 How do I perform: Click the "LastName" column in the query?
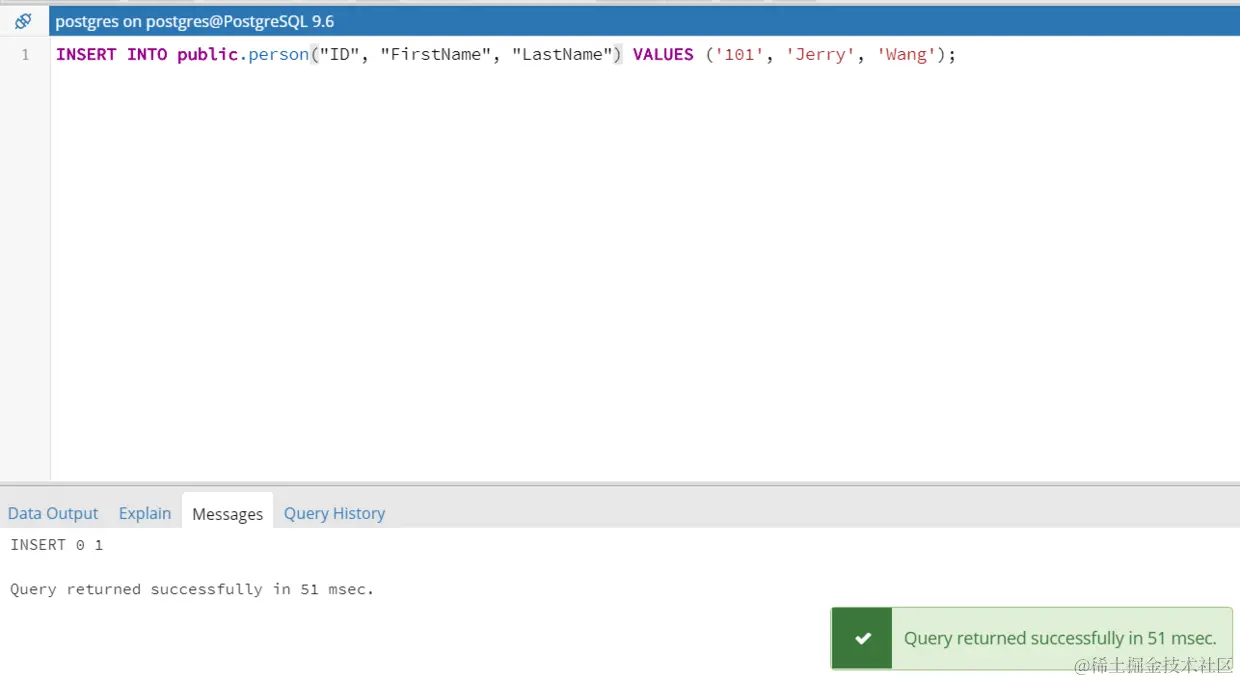562,55
